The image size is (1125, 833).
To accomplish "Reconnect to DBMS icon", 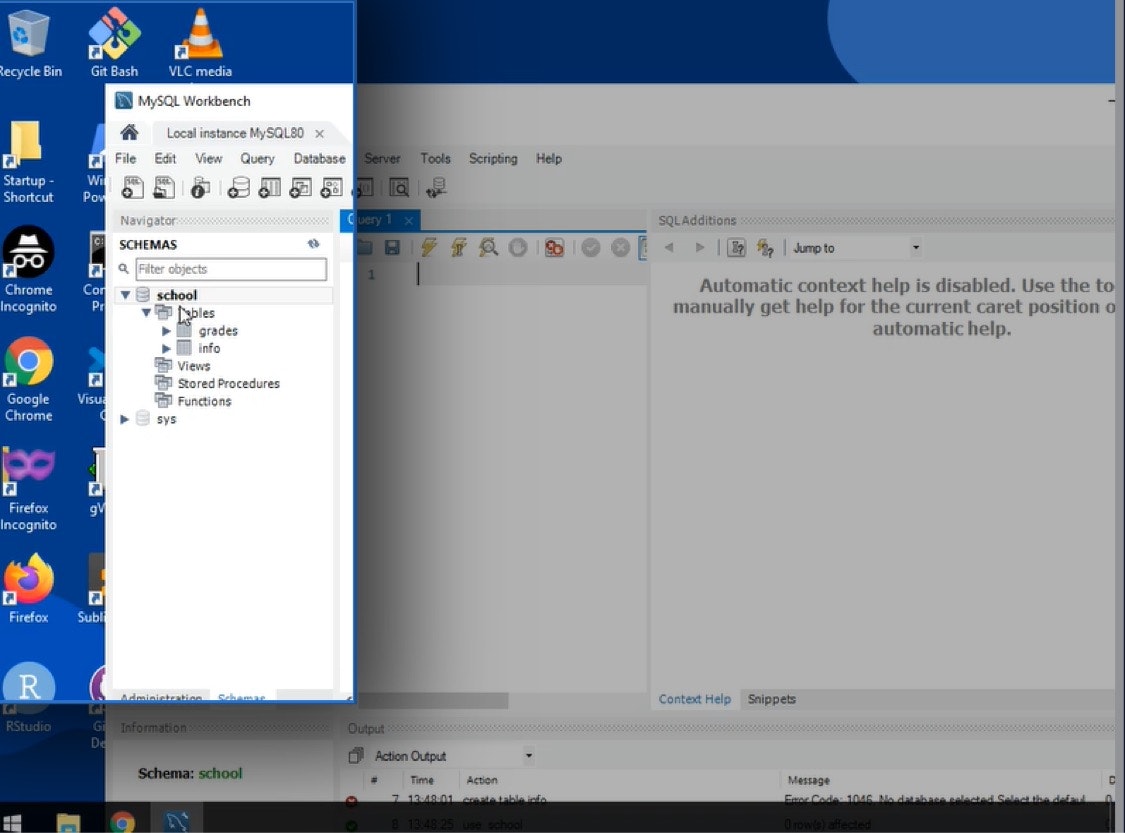I will [436, 188].
